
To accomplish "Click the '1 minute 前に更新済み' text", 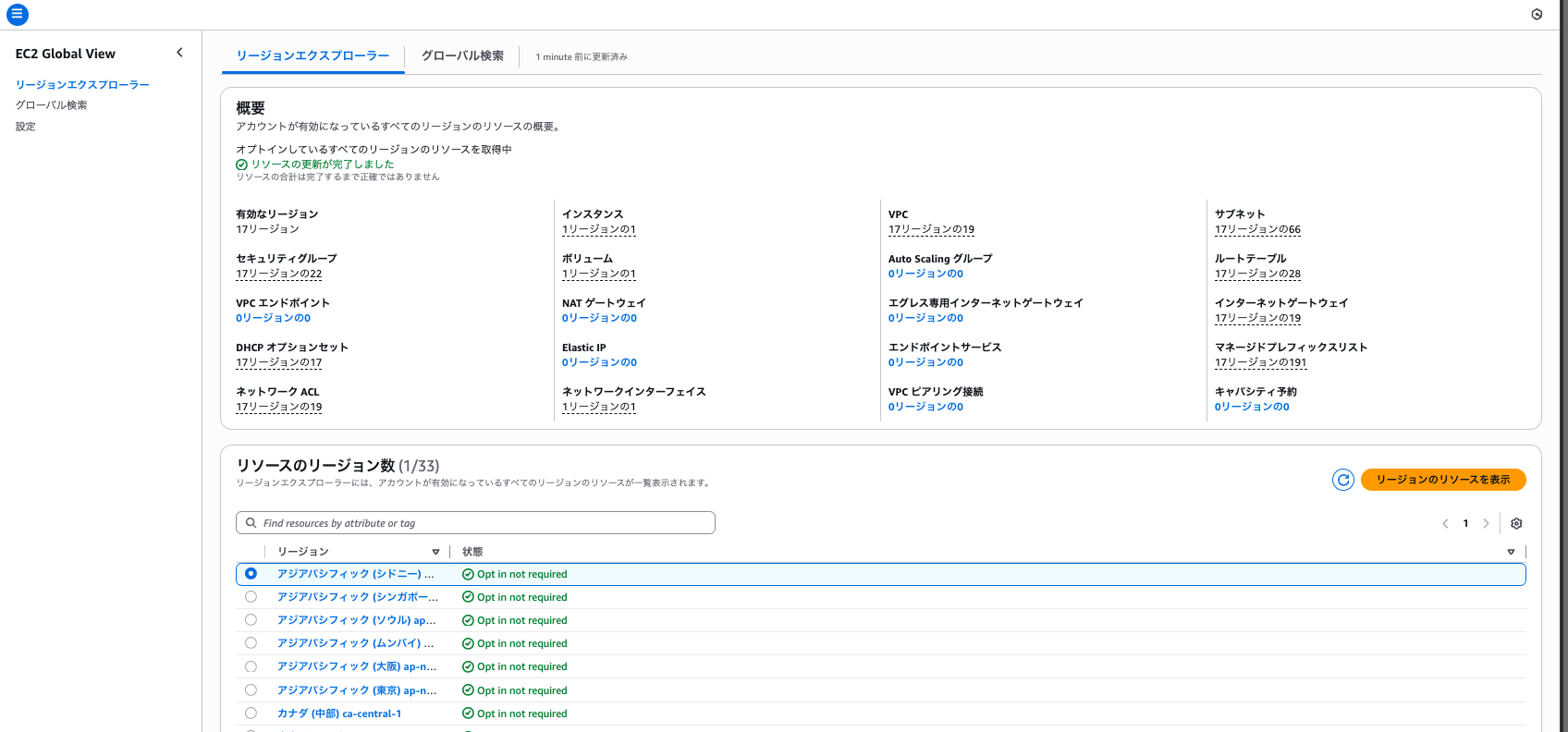I will [x=582, y=57].
